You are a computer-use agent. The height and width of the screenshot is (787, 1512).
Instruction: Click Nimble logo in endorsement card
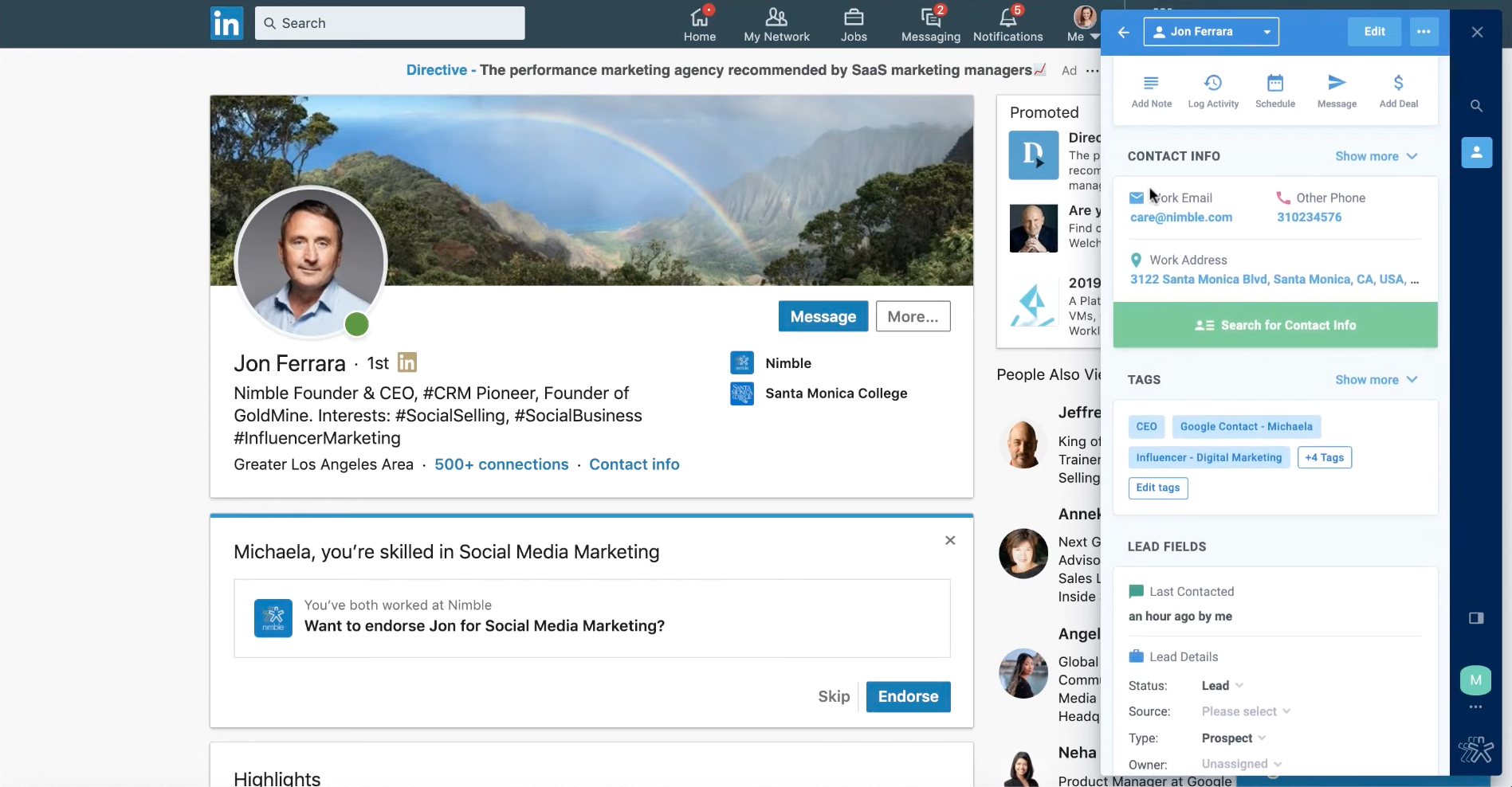[273, 618]
